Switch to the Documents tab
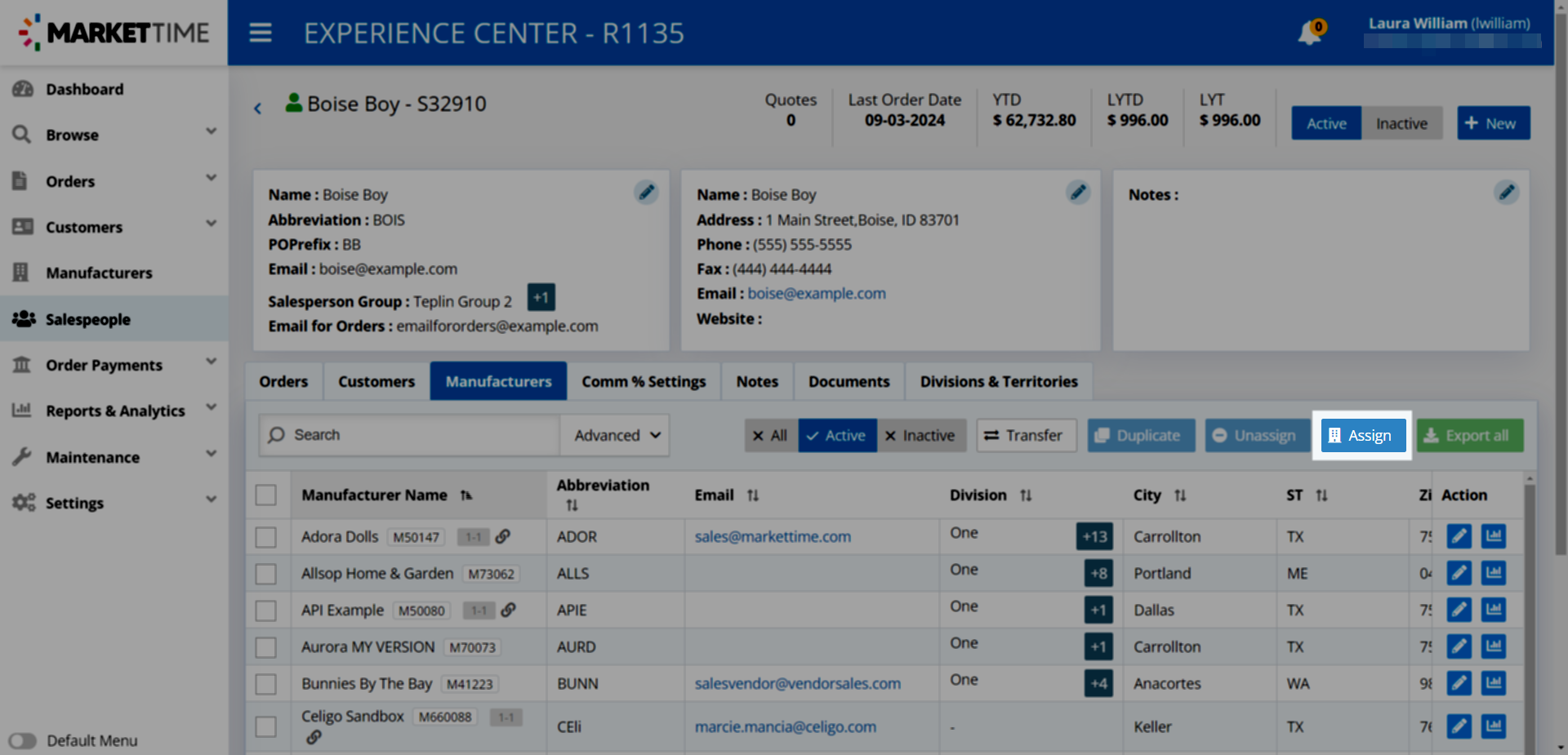 (x=849, y=381)
